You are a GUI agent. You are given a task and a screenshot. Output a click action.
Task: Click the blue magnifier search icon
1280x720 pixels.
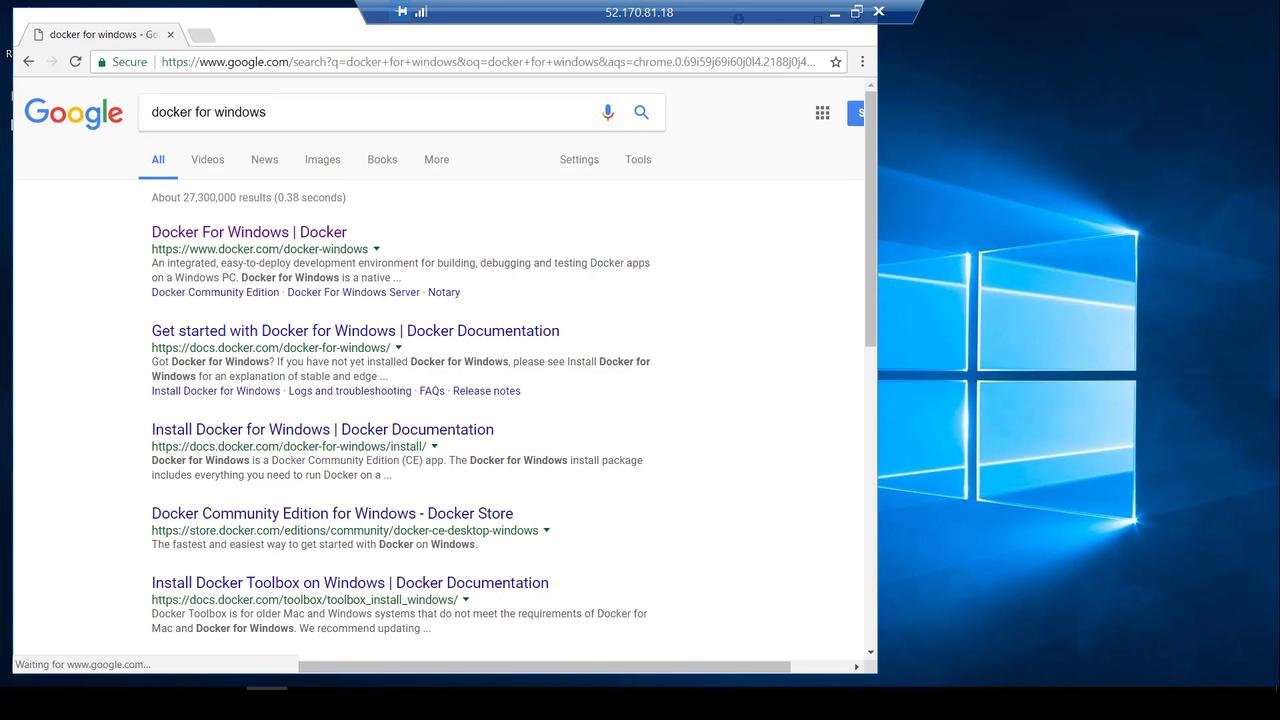click(x=641, y=113)
